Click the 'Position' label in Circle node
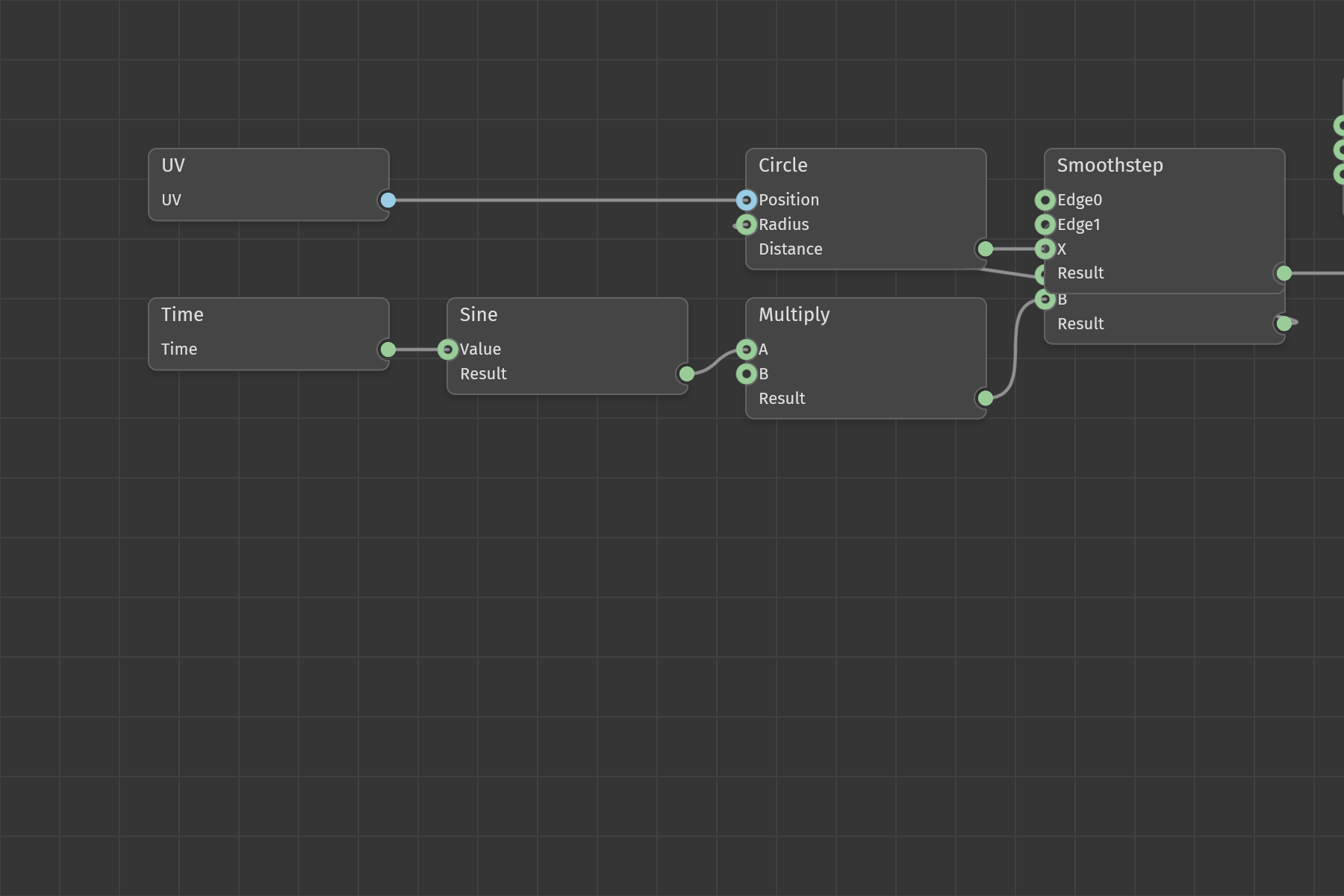The image size is (1344, 896). [x=788, y=200]
